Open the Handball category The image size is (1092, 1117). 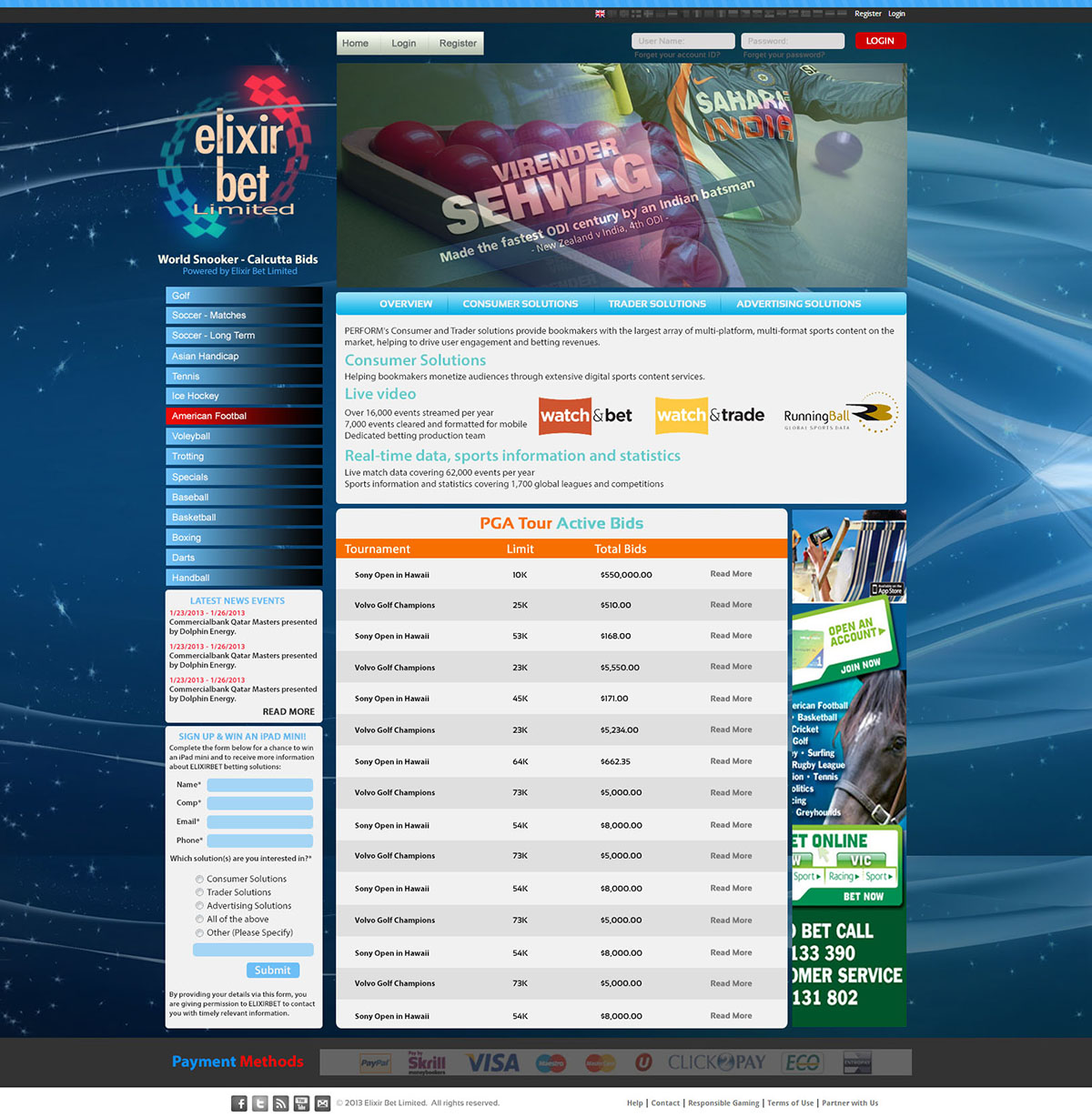(x=244, y=579)
